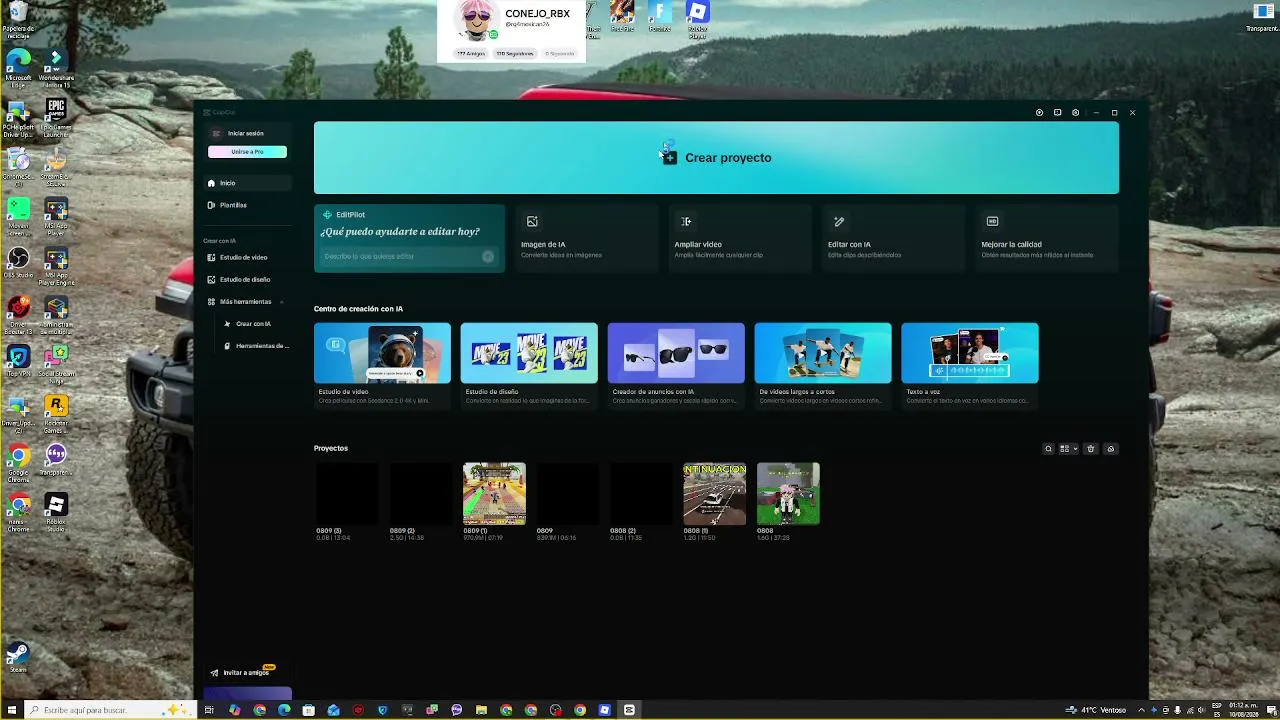
Task: Click the Google Chrome desktop icon
Action: [18, 460]
